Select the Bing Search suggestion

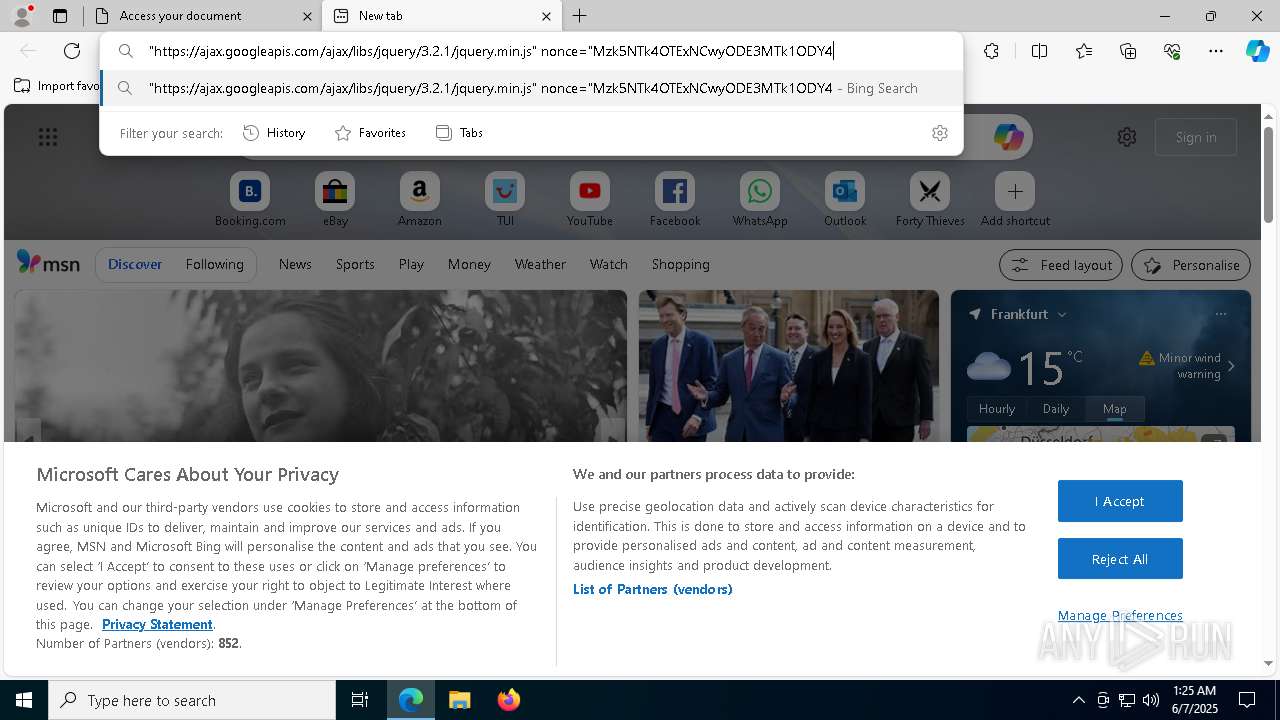[532, 88]
